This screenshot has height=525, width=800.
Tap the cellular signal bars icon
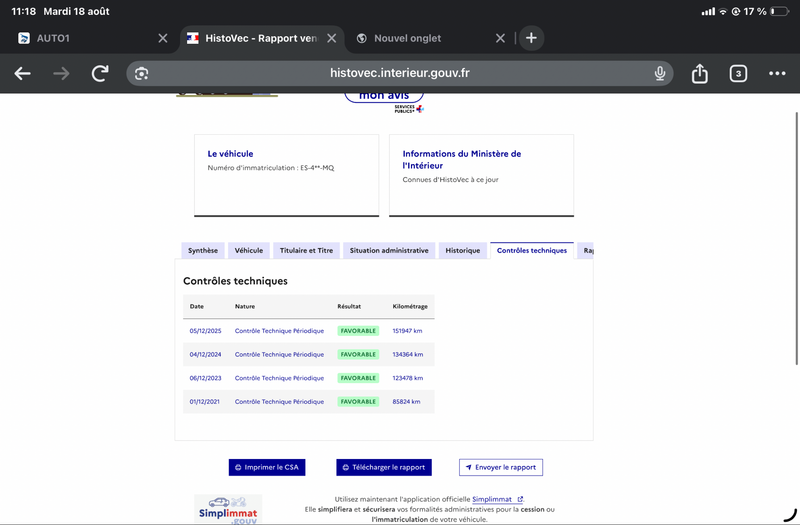pyautogui.click(x=708, y=11)
